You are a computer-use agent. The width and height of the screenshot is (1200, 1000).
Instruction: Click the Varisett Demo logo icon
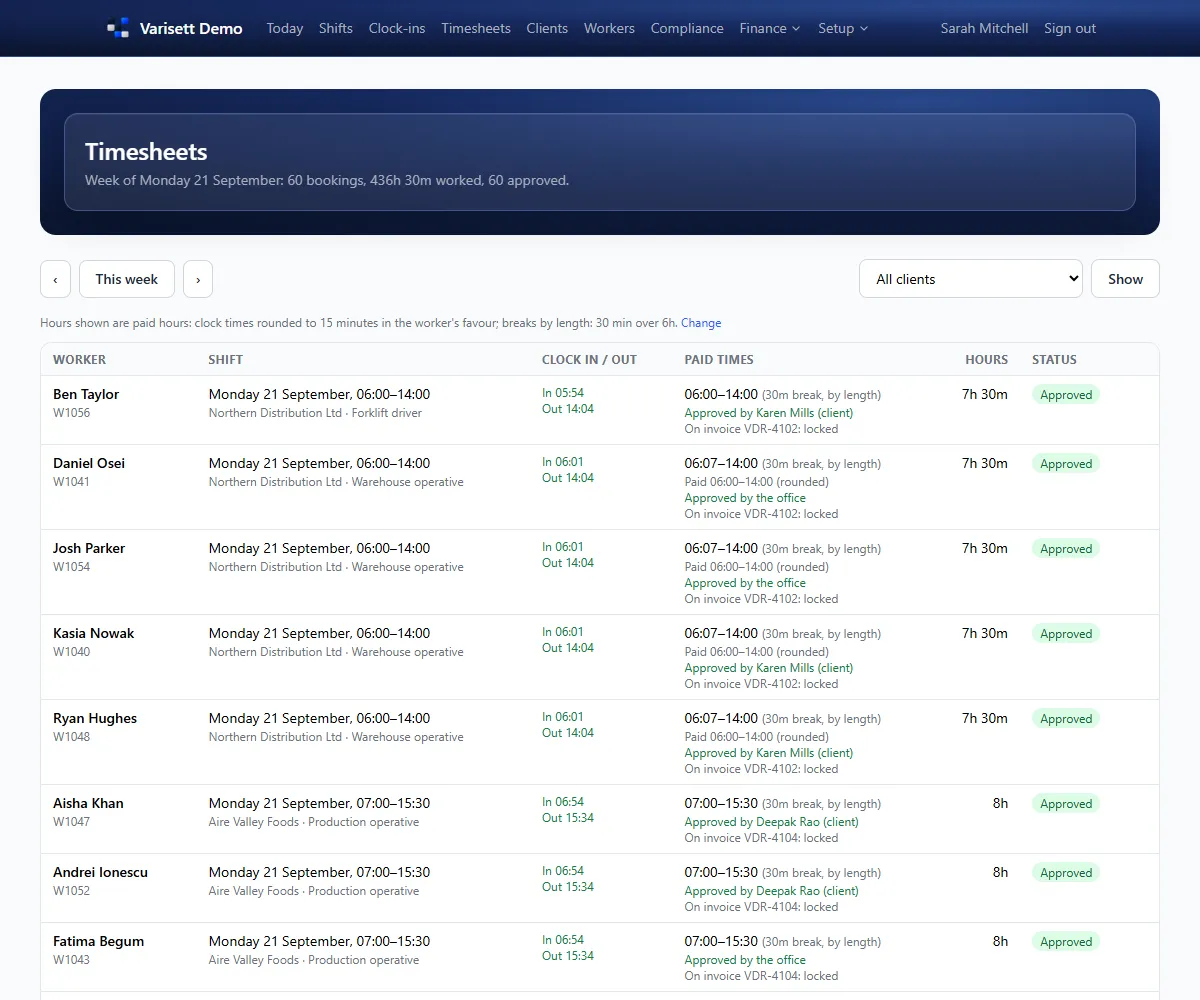pos(118,28)
